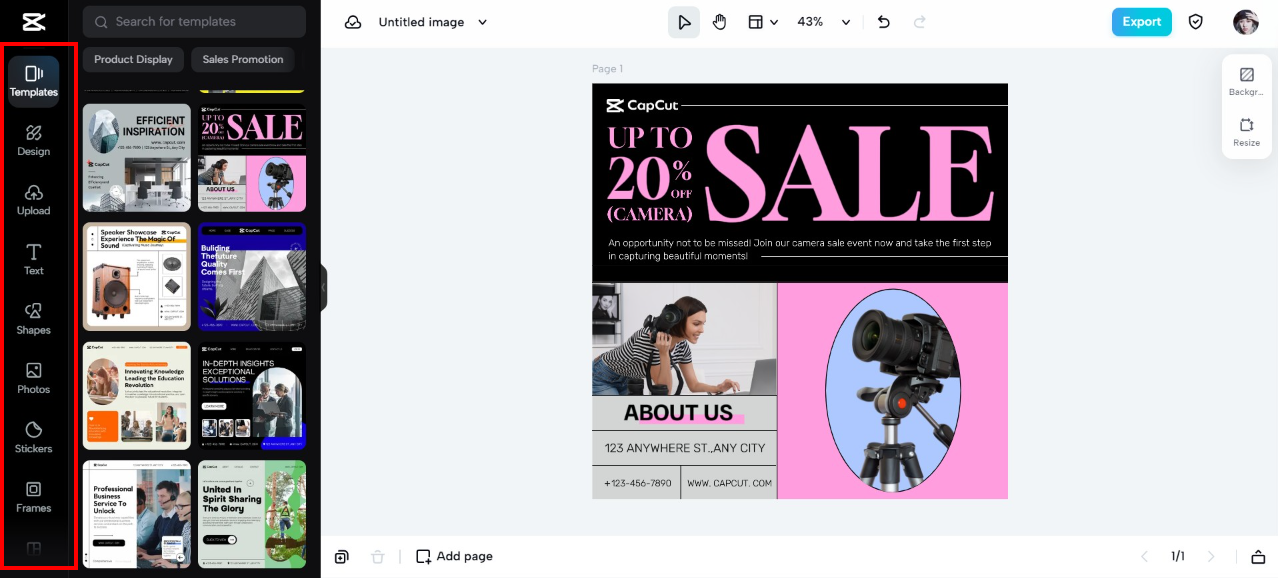The height and width of the screenshot is (578, 1278).
Task: Select the hand pan tool
Action: click(720, 22)
